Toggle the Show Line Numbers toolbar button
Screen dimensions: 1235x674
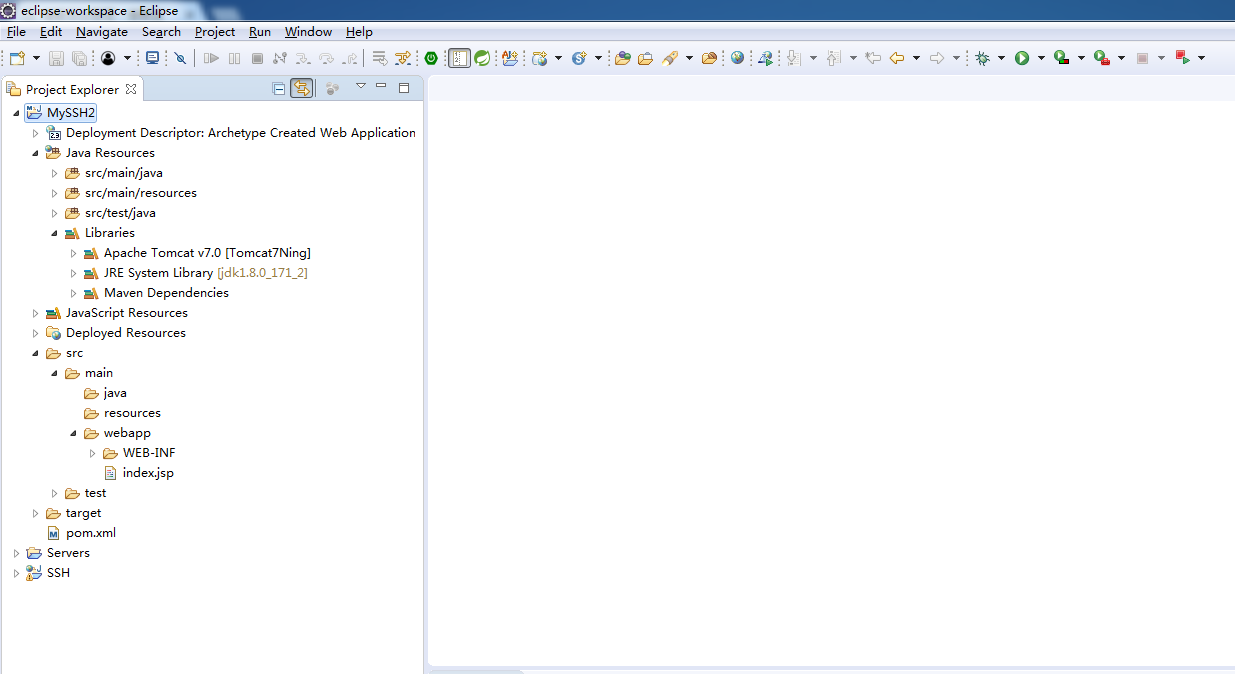459,58
